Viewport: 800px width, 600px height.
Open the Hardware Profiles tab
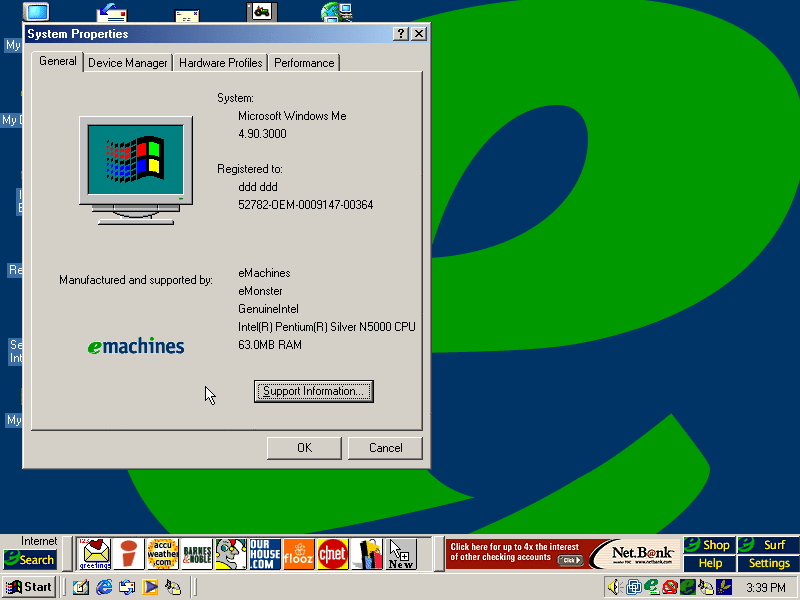[x=220, y=63]
